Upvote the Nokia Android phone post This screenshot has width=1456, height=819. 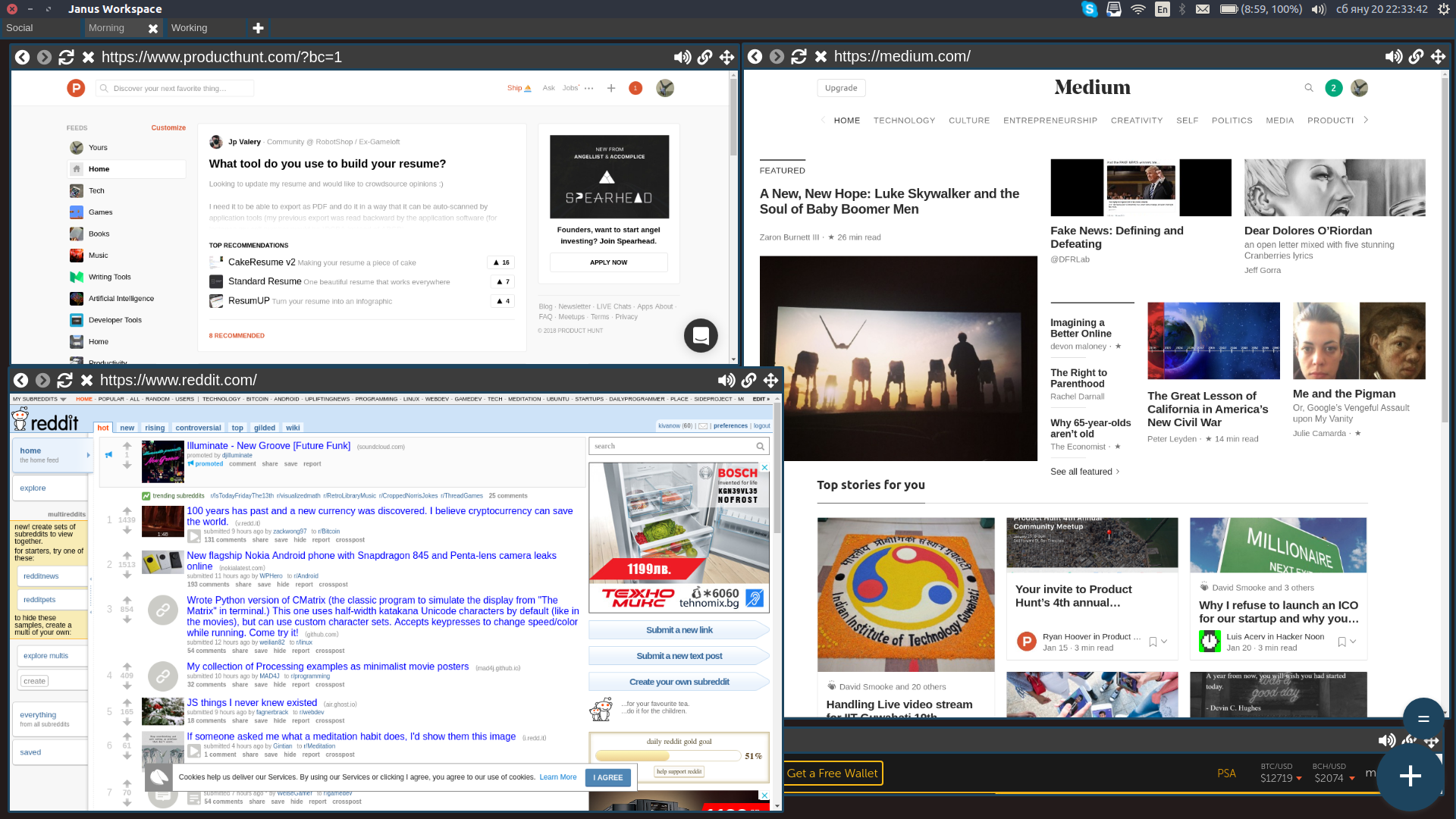coord(127,555)
